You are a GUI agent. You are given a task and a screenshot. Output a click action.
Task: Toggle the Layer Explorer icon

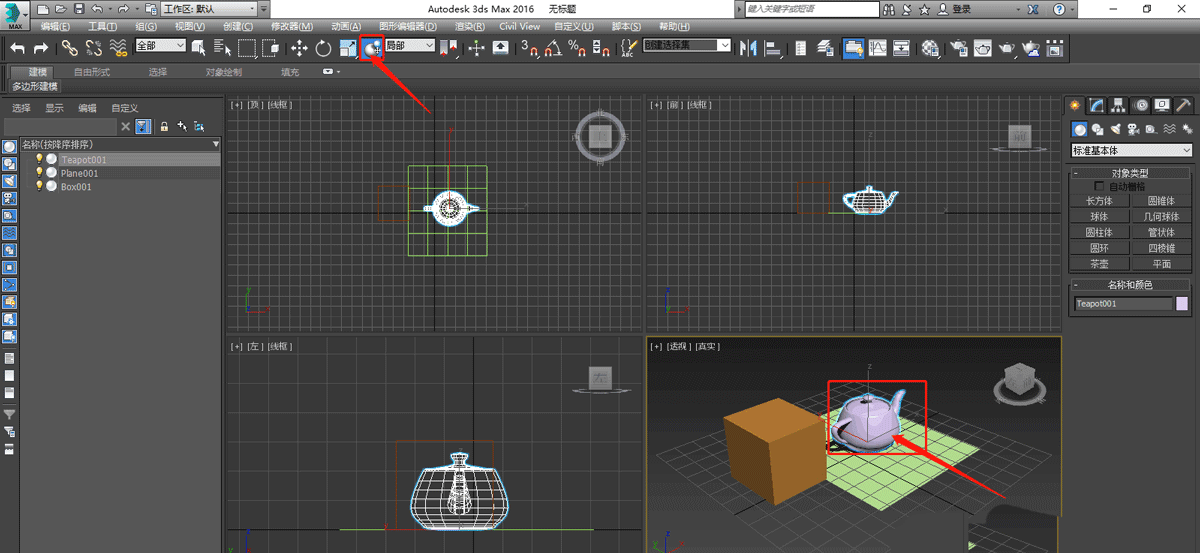825,47
